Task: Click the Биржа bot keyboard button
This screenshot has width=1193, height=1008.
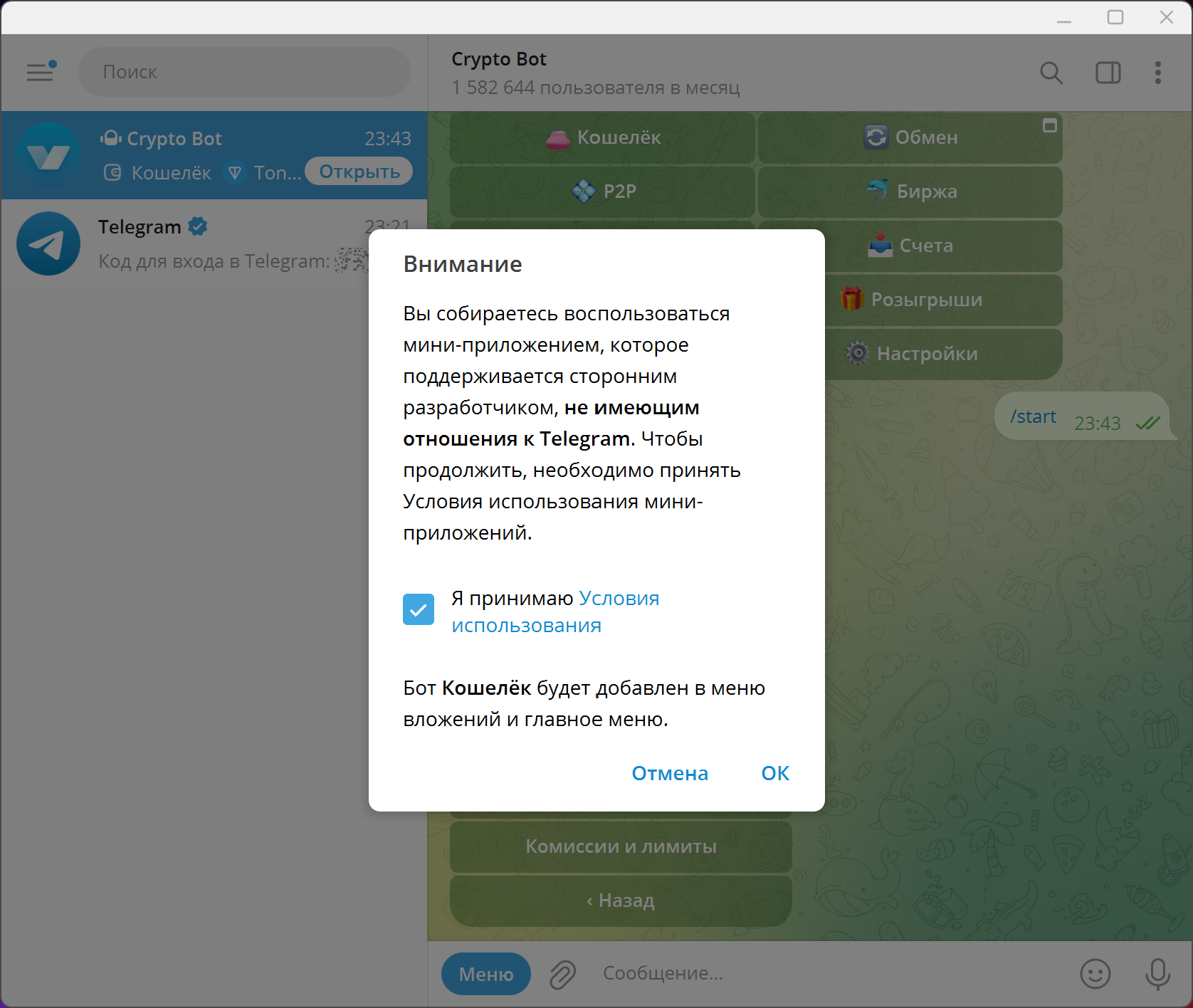Action: pyautogui.click(x=910, y=191)
